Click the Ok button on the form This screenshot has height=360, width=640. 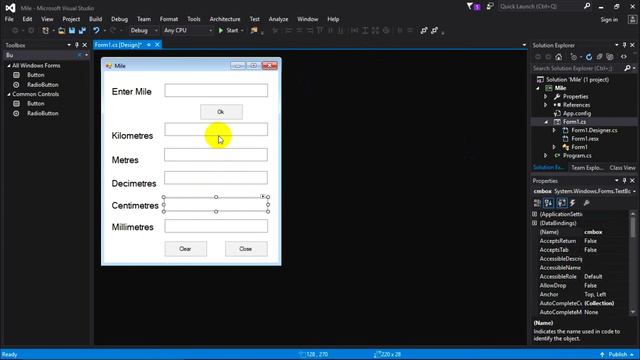click(221, 112)
